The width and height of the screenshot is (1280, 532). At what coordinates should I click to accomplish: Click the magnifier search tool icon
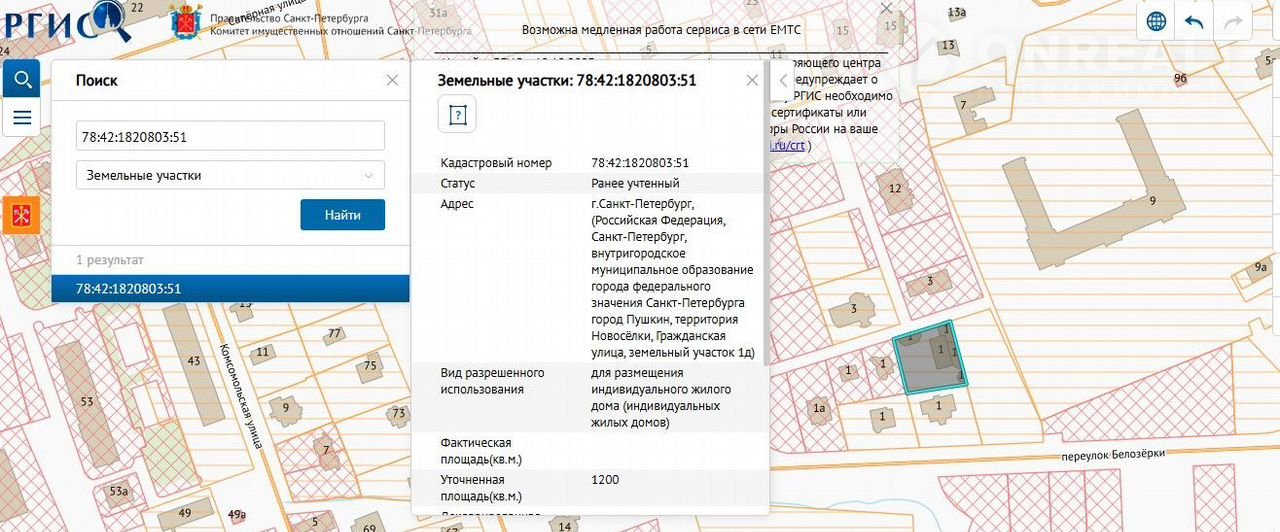[x=21, y=78]
